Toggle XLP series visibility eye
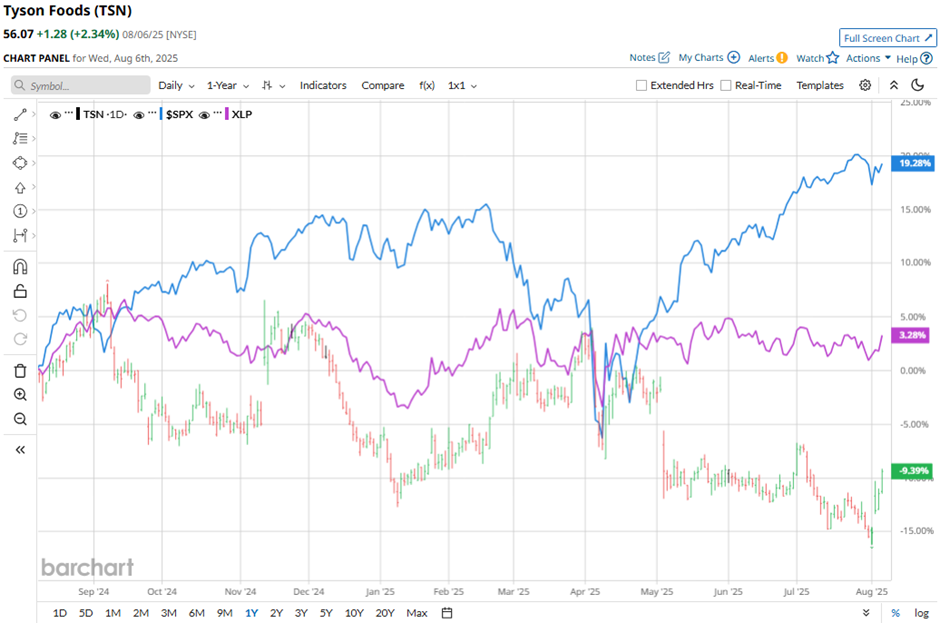Image resolution: width=940 pixels, height=623 pixels. coord(204,115)
